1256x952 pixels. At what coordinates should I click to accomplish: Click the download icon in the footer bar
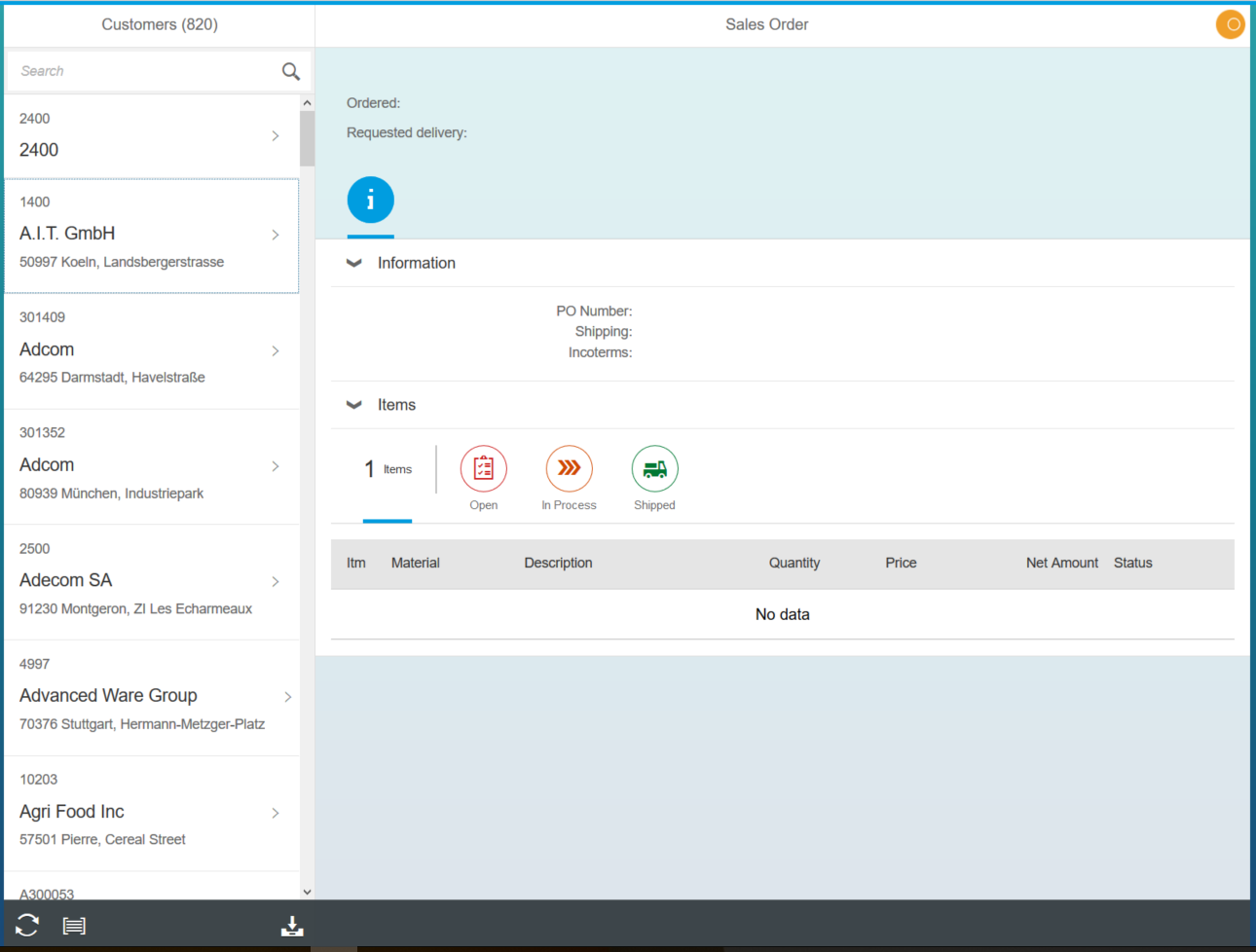(292, 925)
